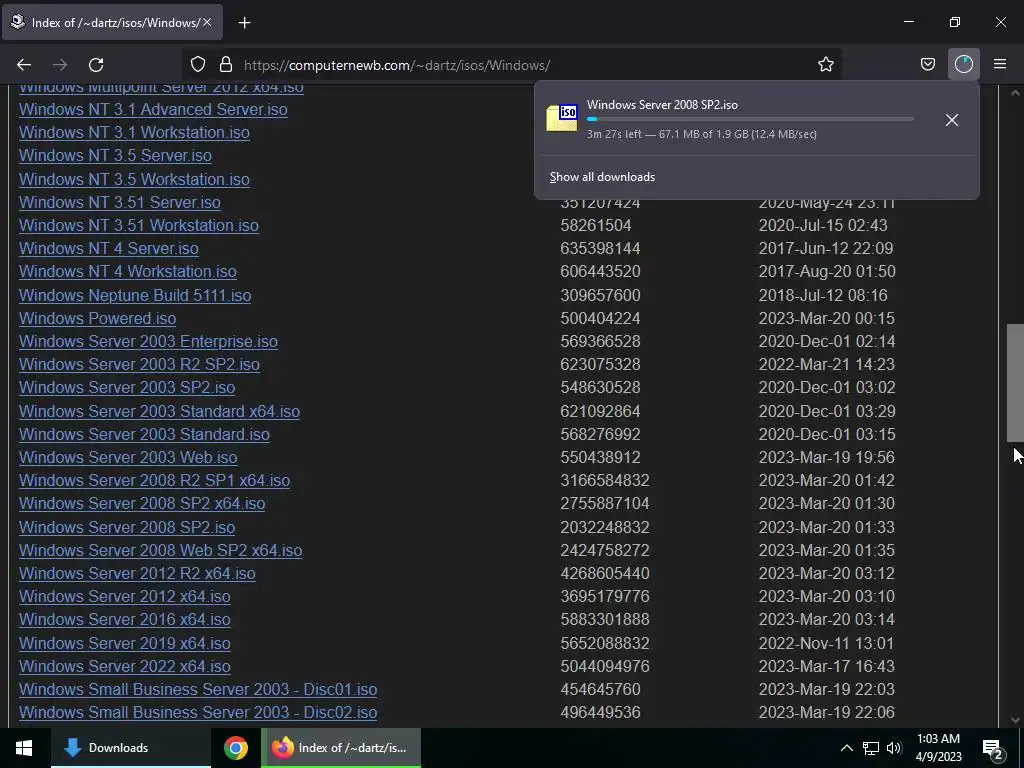Cancel the Windows Server 2008 SP2 download

pyautogui.click(x=952, y=120)
